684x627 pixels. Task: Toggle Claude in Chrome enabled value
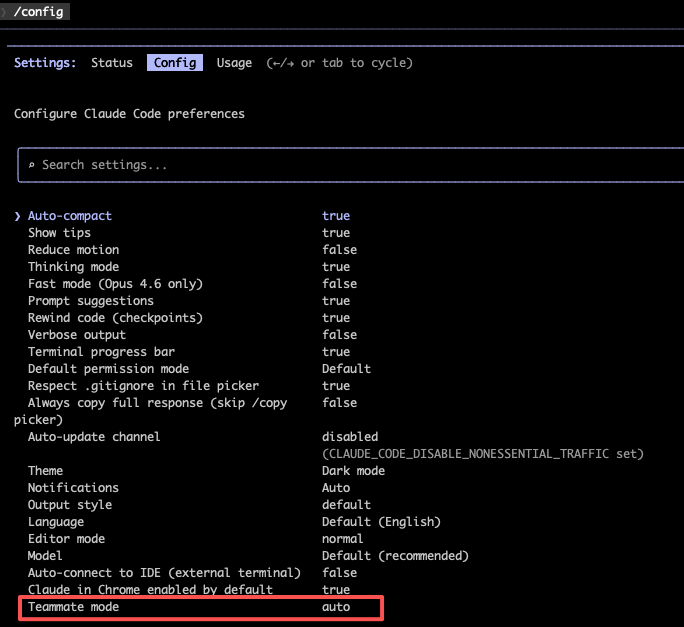coord(336,590)
